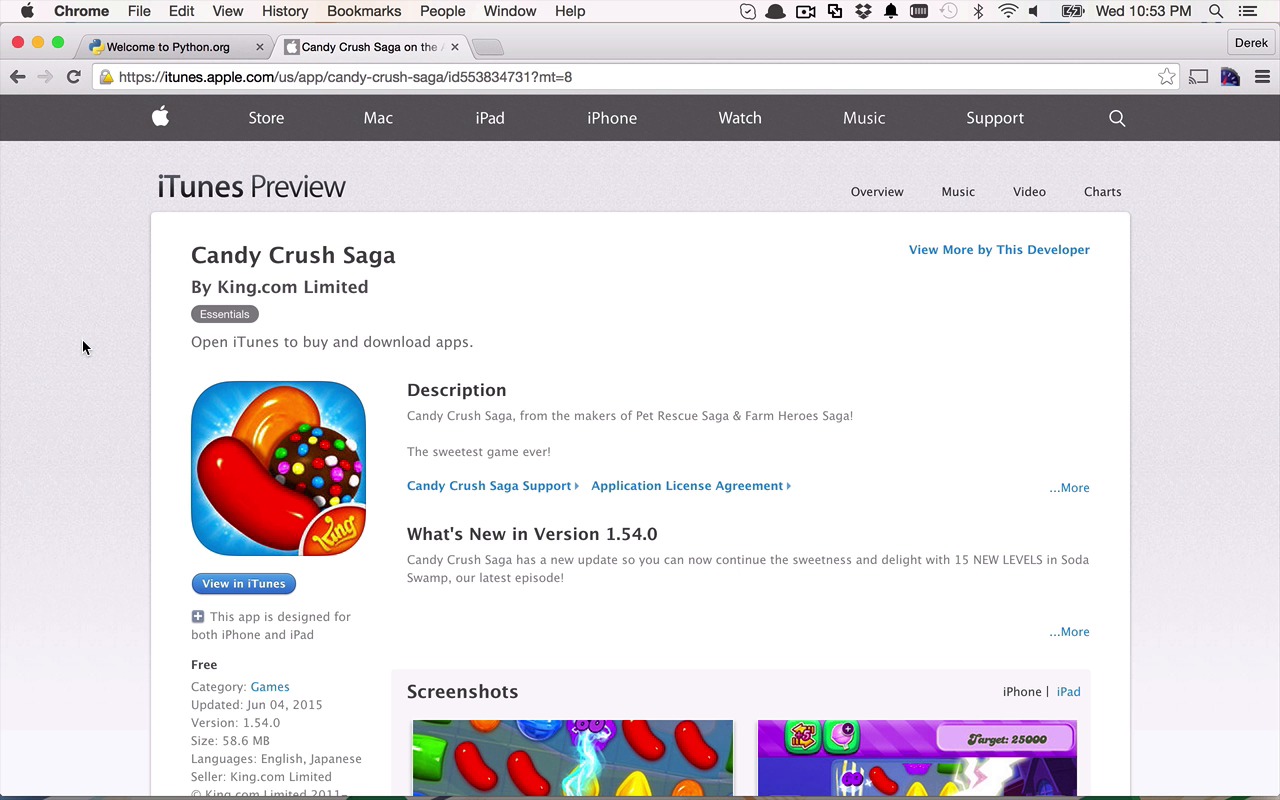Click the screenshot showing Target: 25000

coord(917,758)
